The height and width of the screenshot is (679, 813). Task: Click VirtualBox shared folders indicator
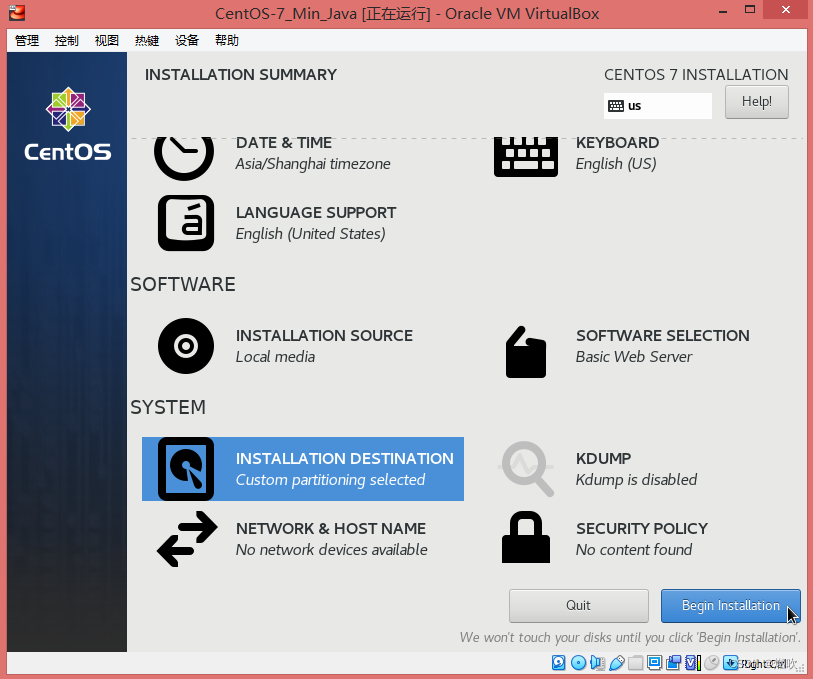636,662
